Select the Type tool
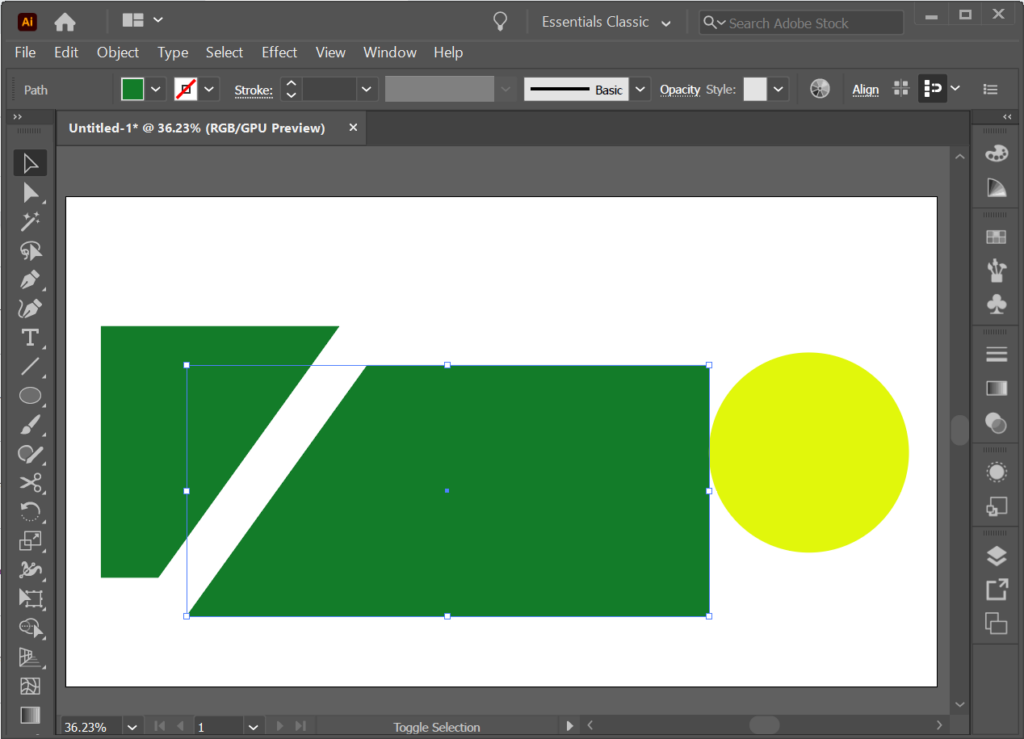Image resolution: width=1024 pixels, height=739 pixels. [x=30, y=338]
